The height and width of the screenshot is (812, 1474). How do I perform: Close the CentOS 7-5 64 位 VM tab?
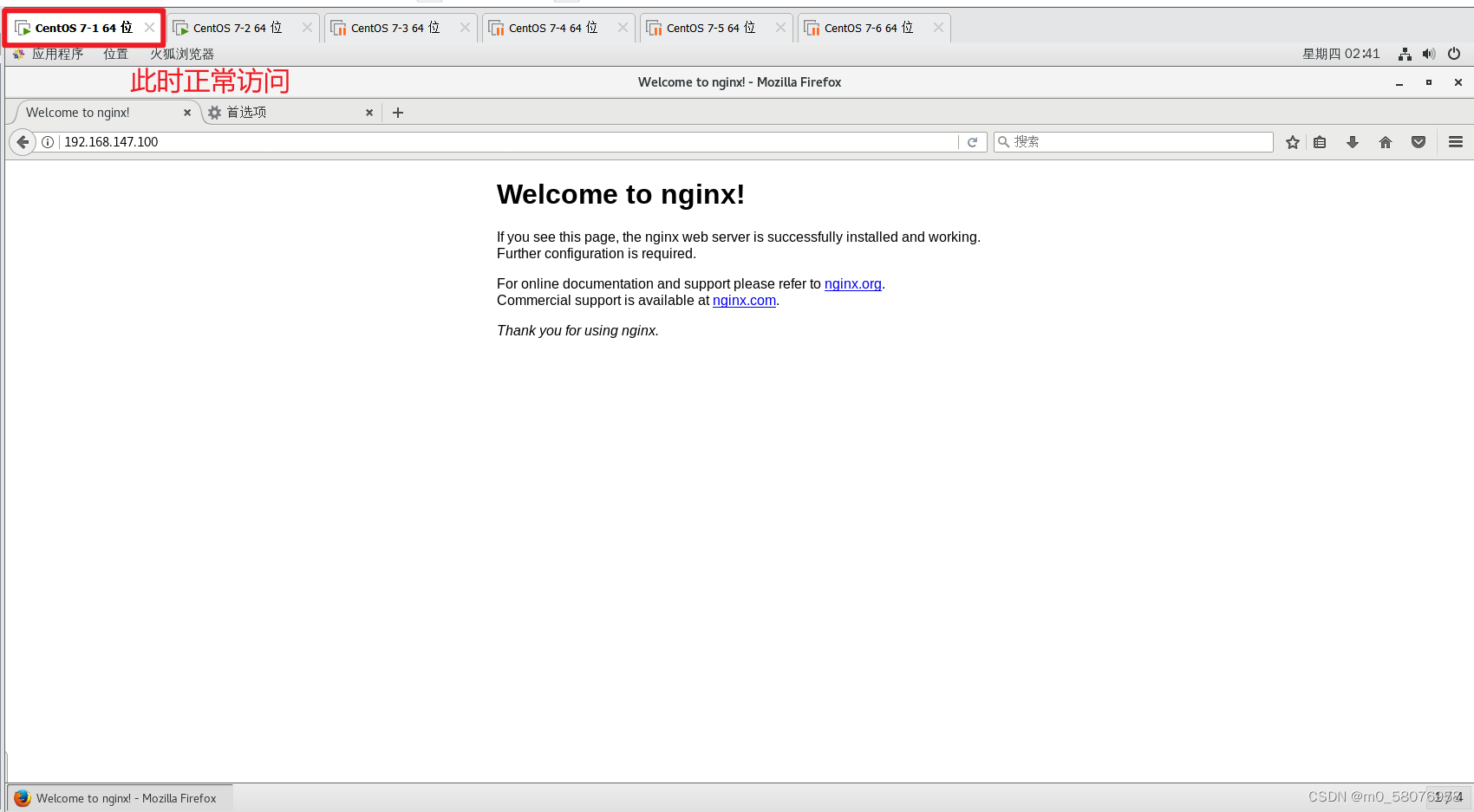780,28
